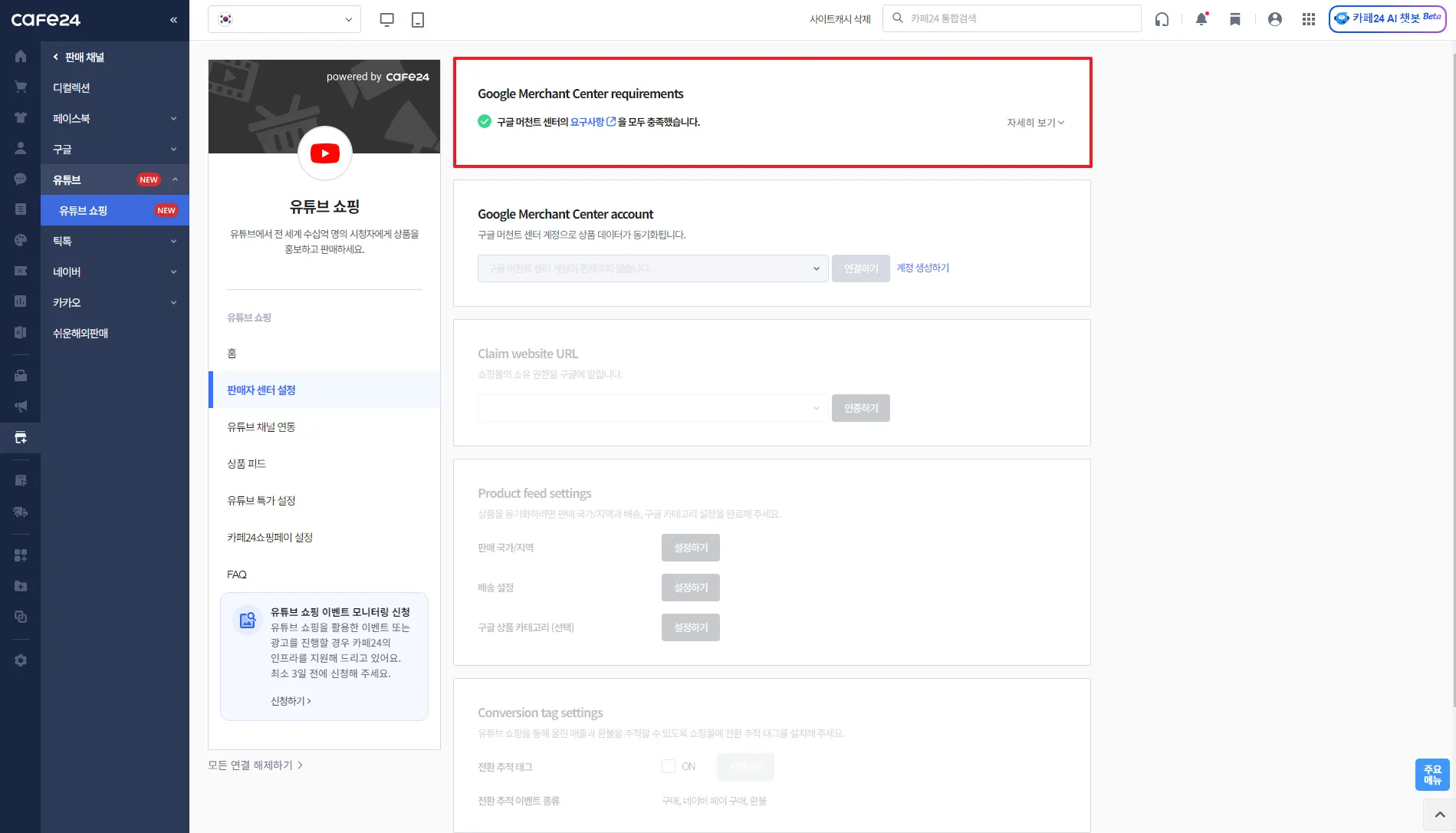Open the megaphone marketing icon
This screenshot has width=1456, height=833.
[21, 407]
